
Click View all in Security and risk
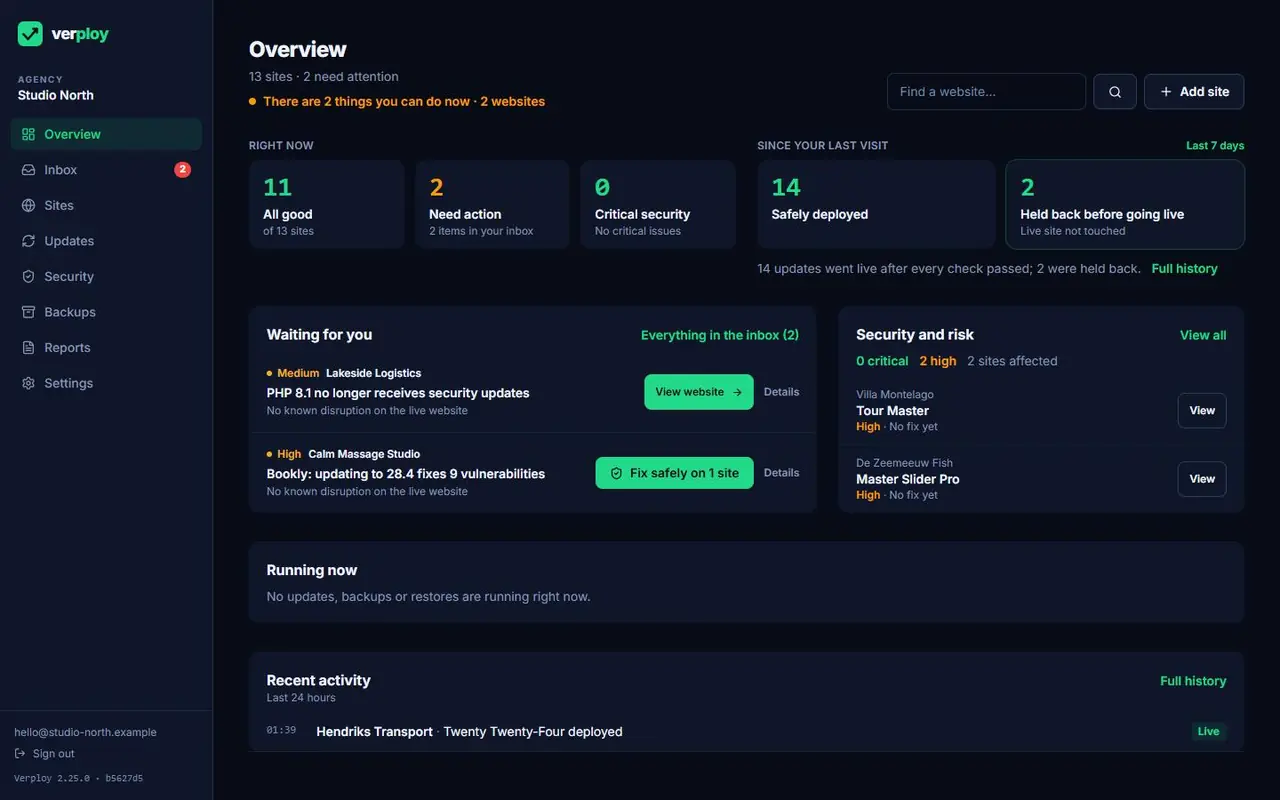pyautogui.click(x=1203, y=335)
